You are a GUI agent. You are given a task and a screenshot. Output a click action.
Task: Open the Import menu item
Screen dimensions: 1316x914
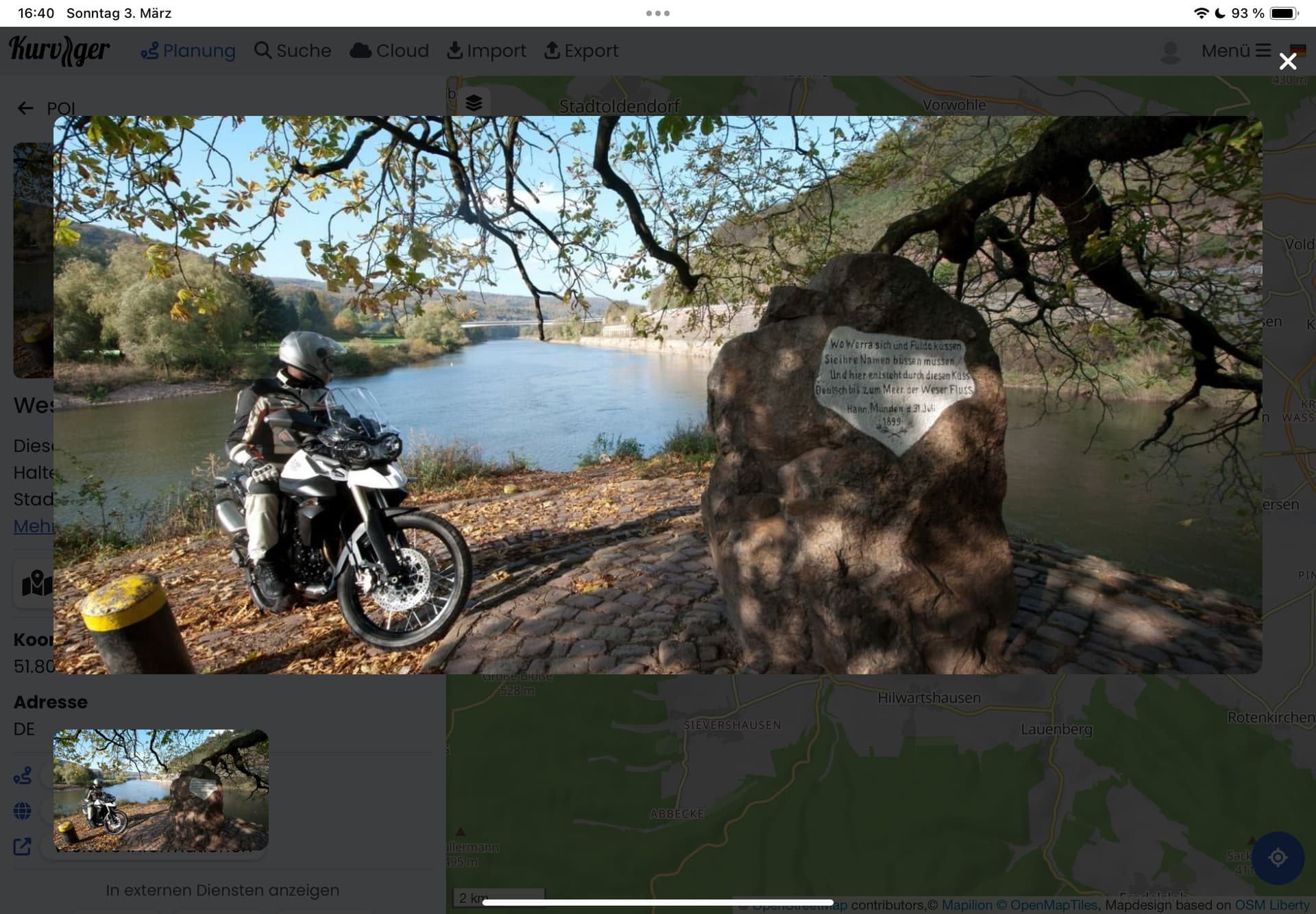tap(487, 51)
